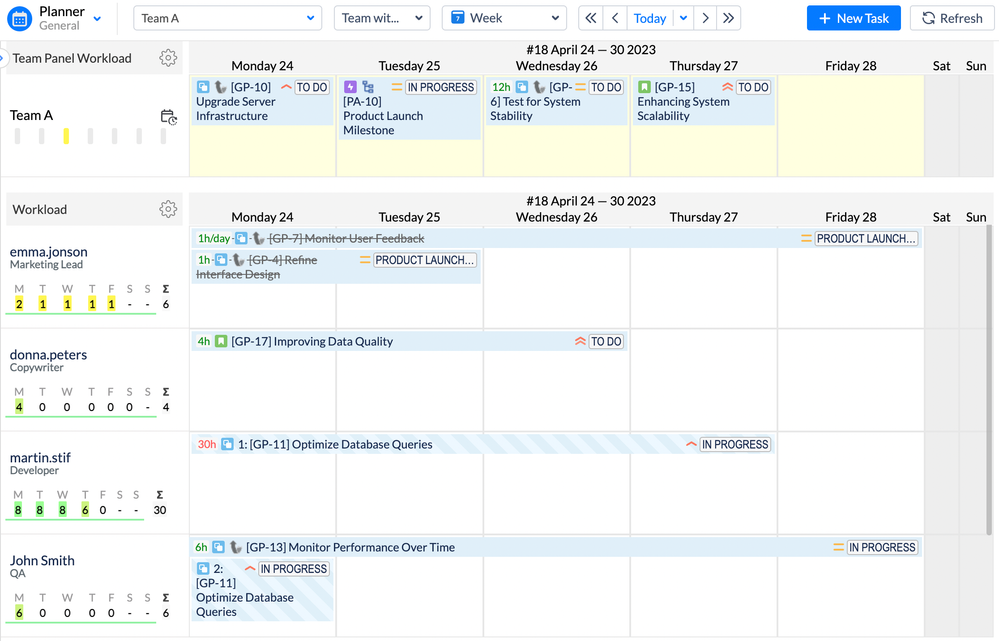
Task: Click the scheduling calendar icon beside Team A
Action: point(169,116)
